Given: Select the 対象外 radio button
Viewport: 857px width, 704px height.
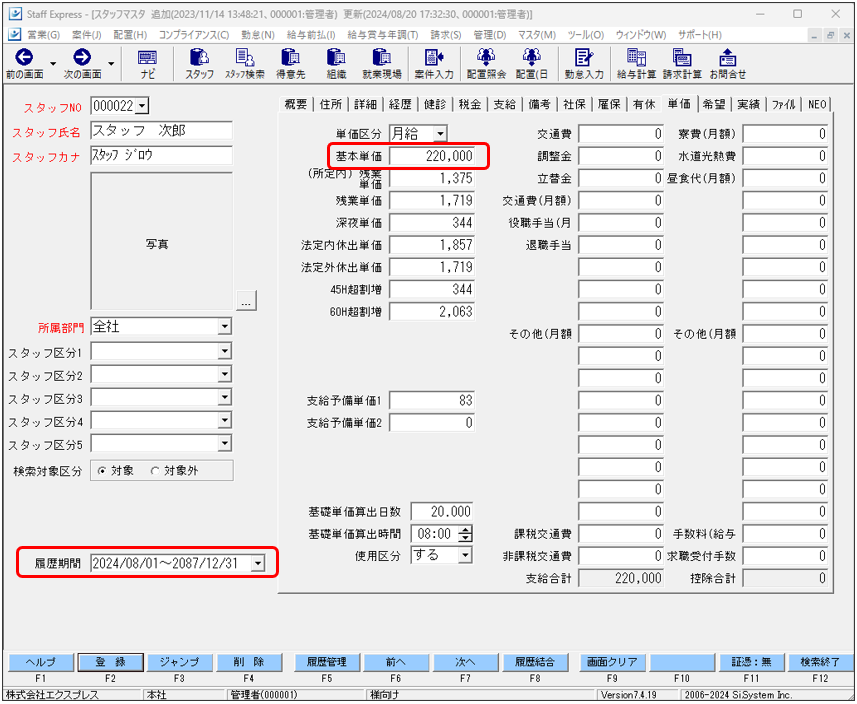Looking at the screenshot, I should pyautogui.click(x=155, y=471).
